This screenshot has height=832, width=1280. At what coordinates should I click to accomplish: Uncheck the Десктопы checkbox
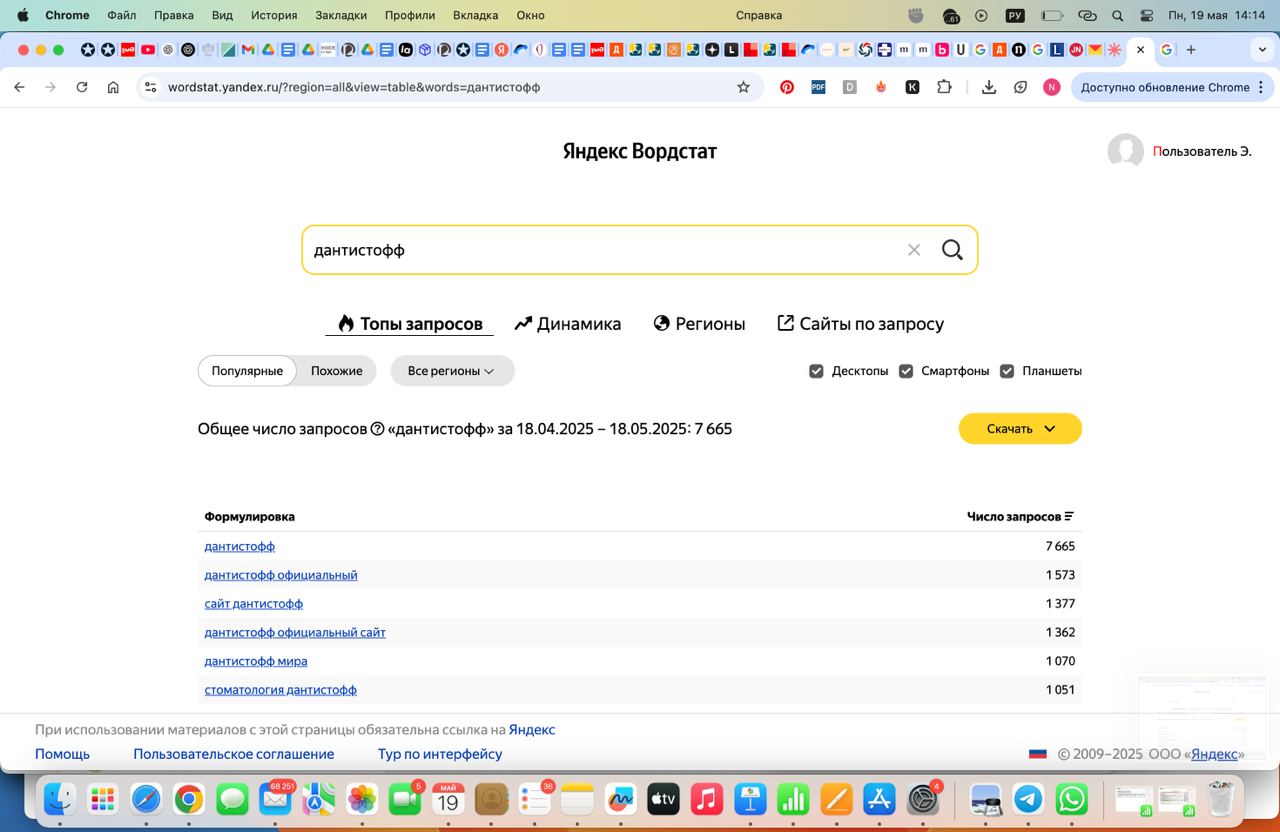coord(817,371)
